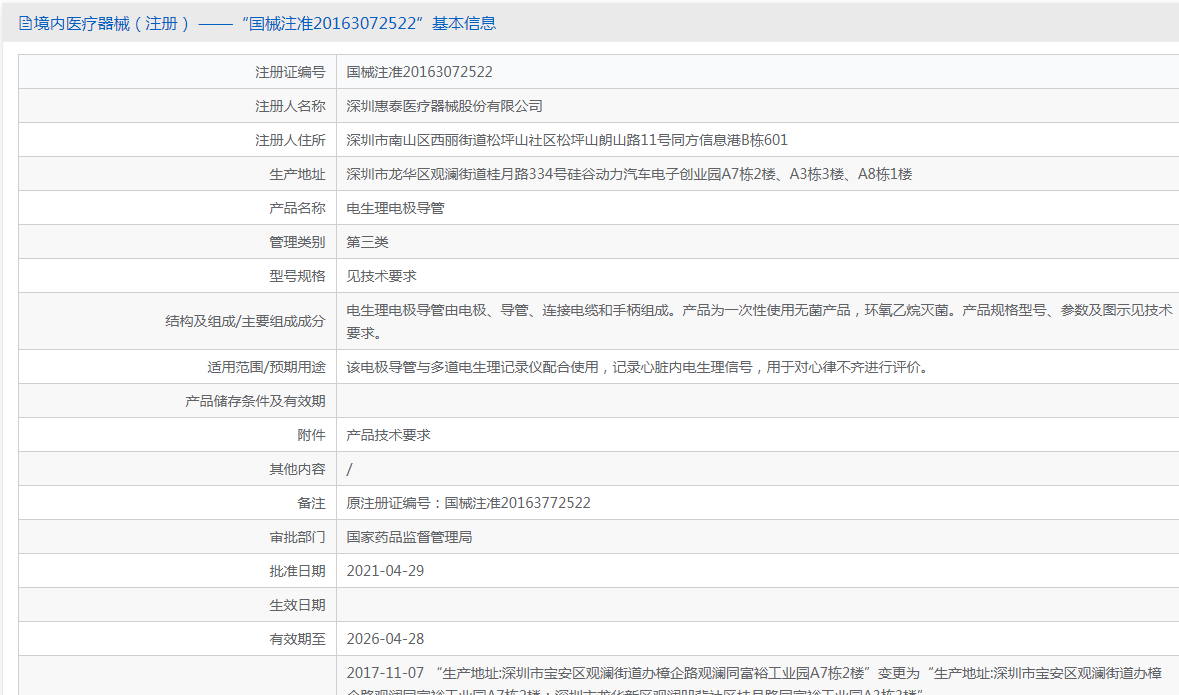Select registration number value 国械注准20163072522

click(419, 72)
